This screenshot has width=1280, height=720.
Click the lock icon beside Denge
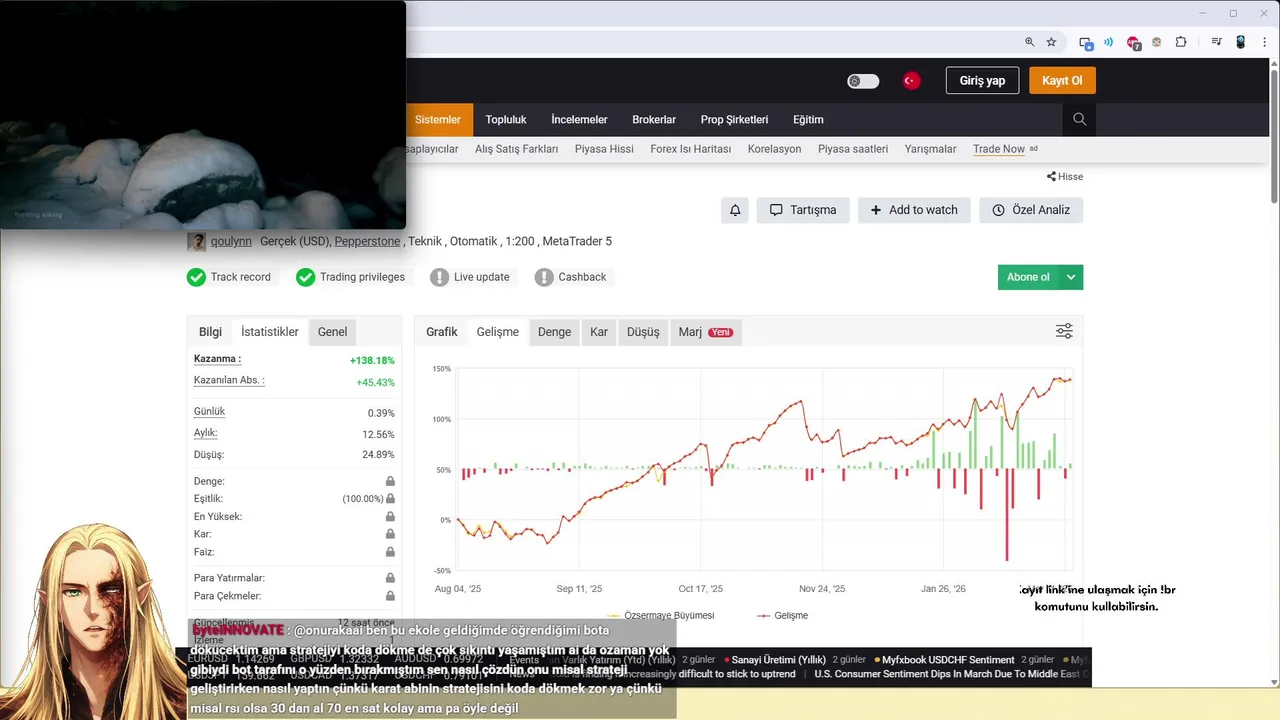pyautogui.click(x=390, y=481)
